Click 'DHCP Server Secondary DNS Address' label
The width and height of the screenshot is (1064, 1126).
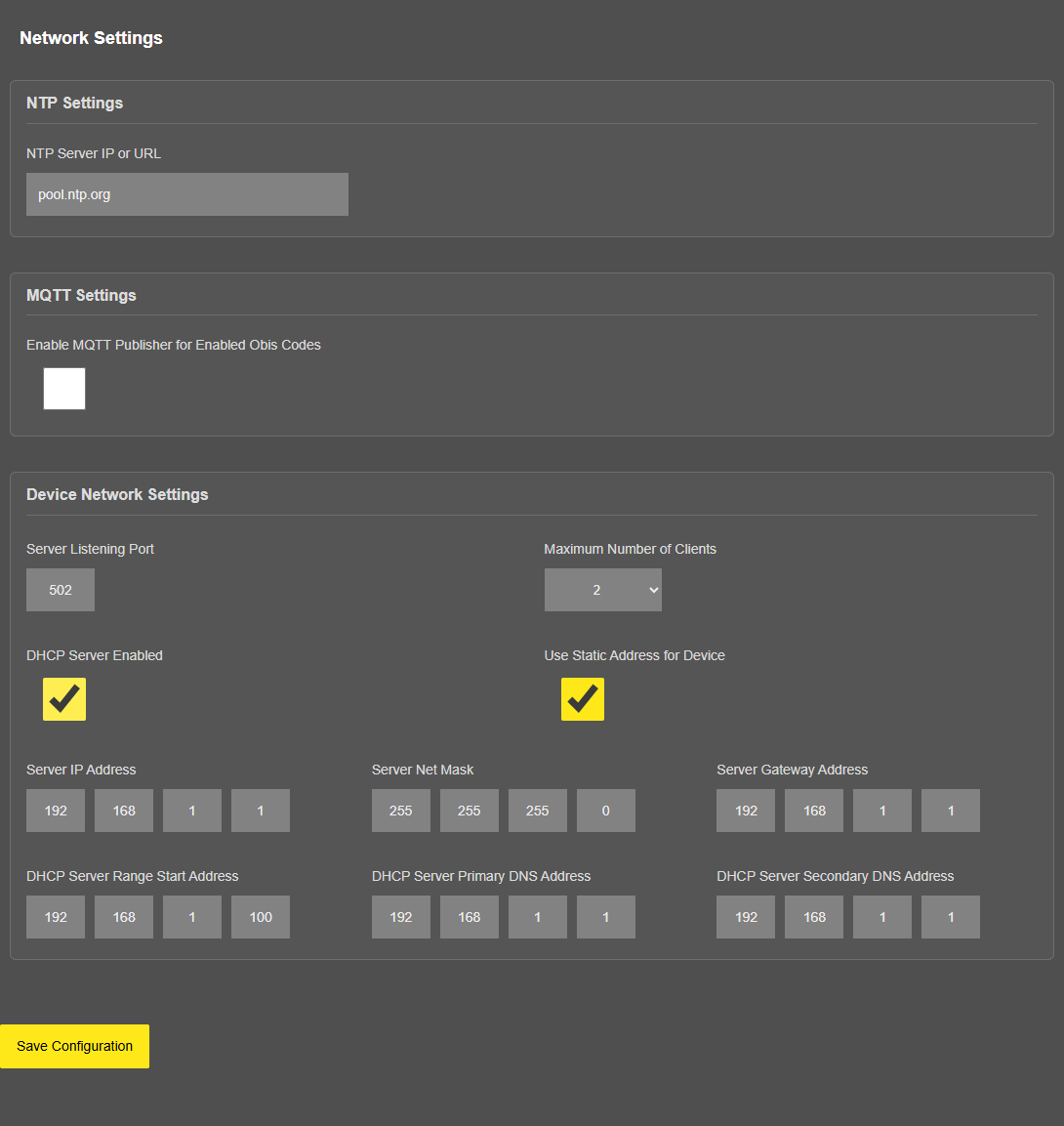(x=835, y=876)
